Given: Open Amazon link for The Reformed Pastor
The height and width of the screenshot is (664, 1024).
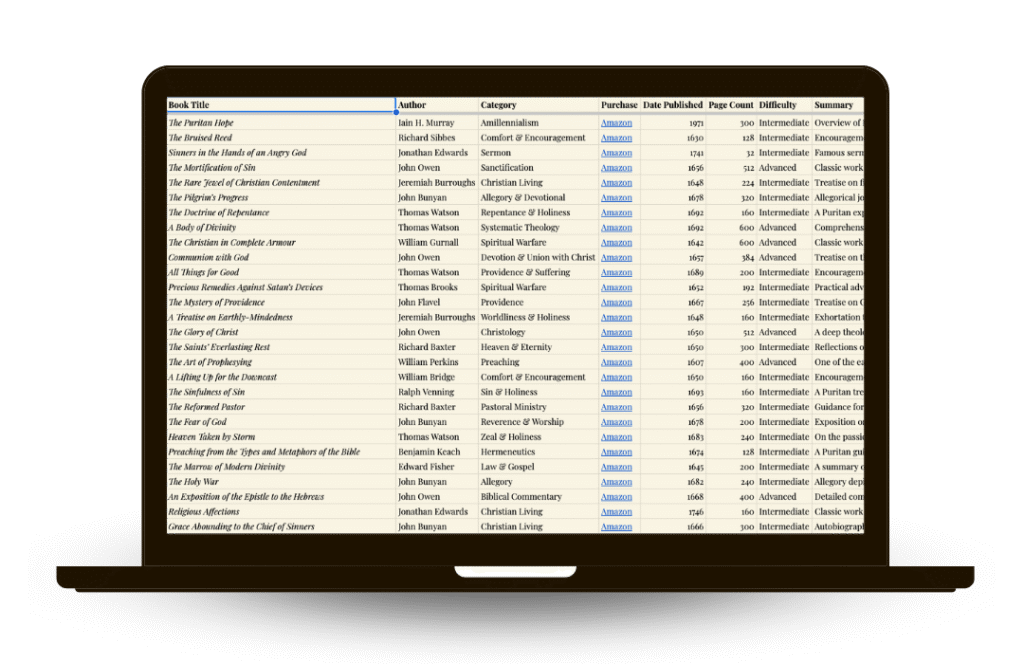Looking at the screenshot, I should click(616, 407).
